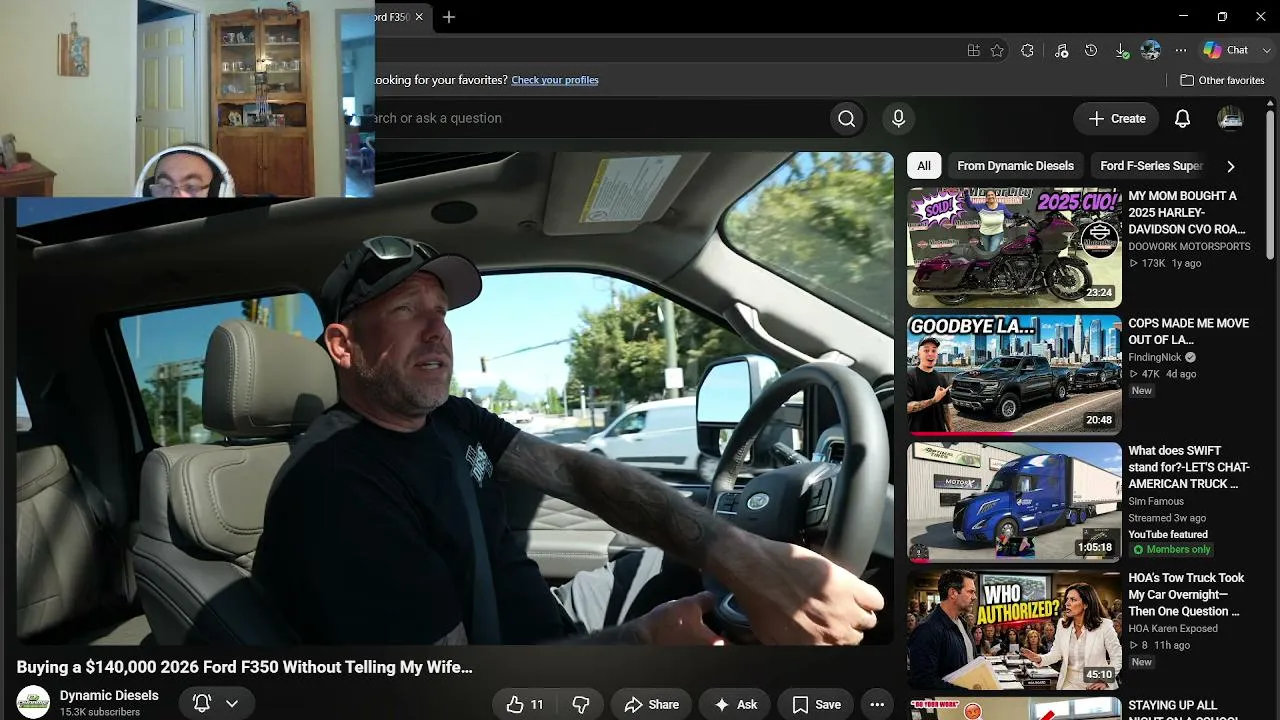The image size is (1280, 720).
Task: Visit the FindingNick channel
Action: tap(1155, 357)
